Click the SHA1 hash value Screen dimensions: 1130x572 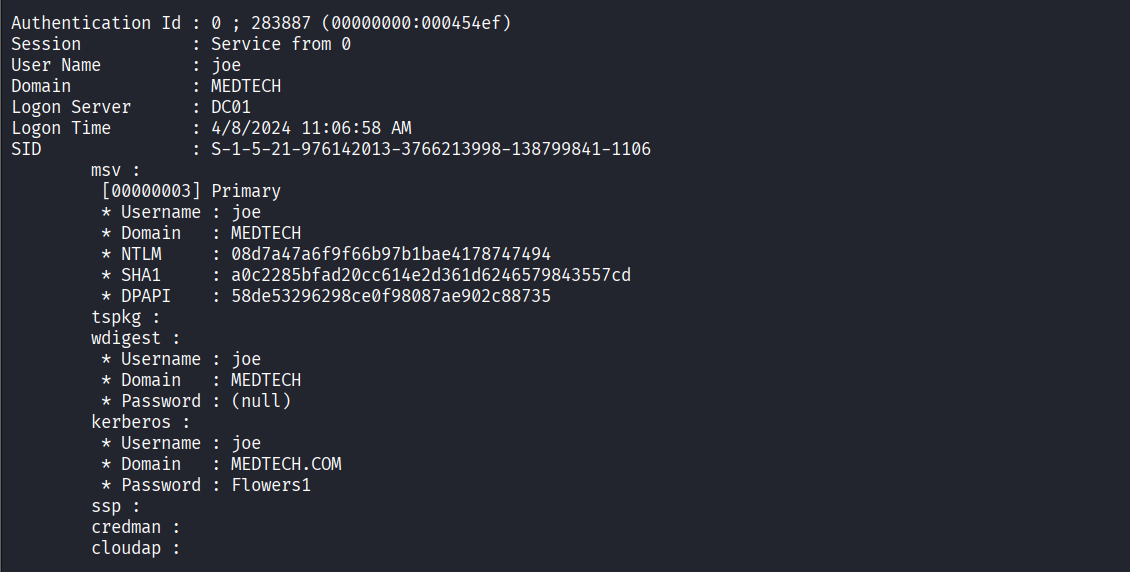click(x=430, y=275)
